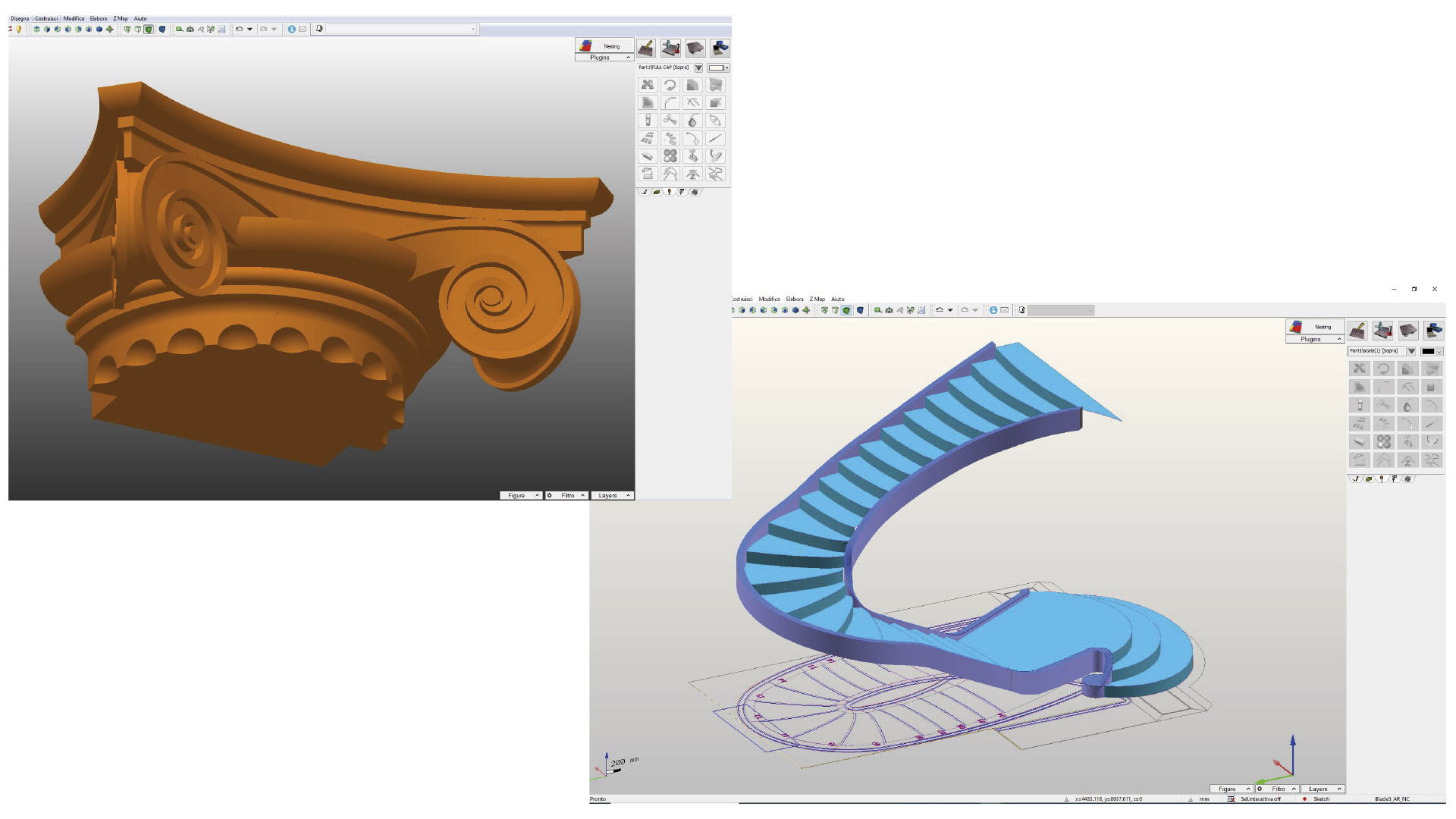Image resolution: width=1456 pixels, height=819 pixels.
Task: Click the Nesting button in staircase window
Action: [1315, 327]
